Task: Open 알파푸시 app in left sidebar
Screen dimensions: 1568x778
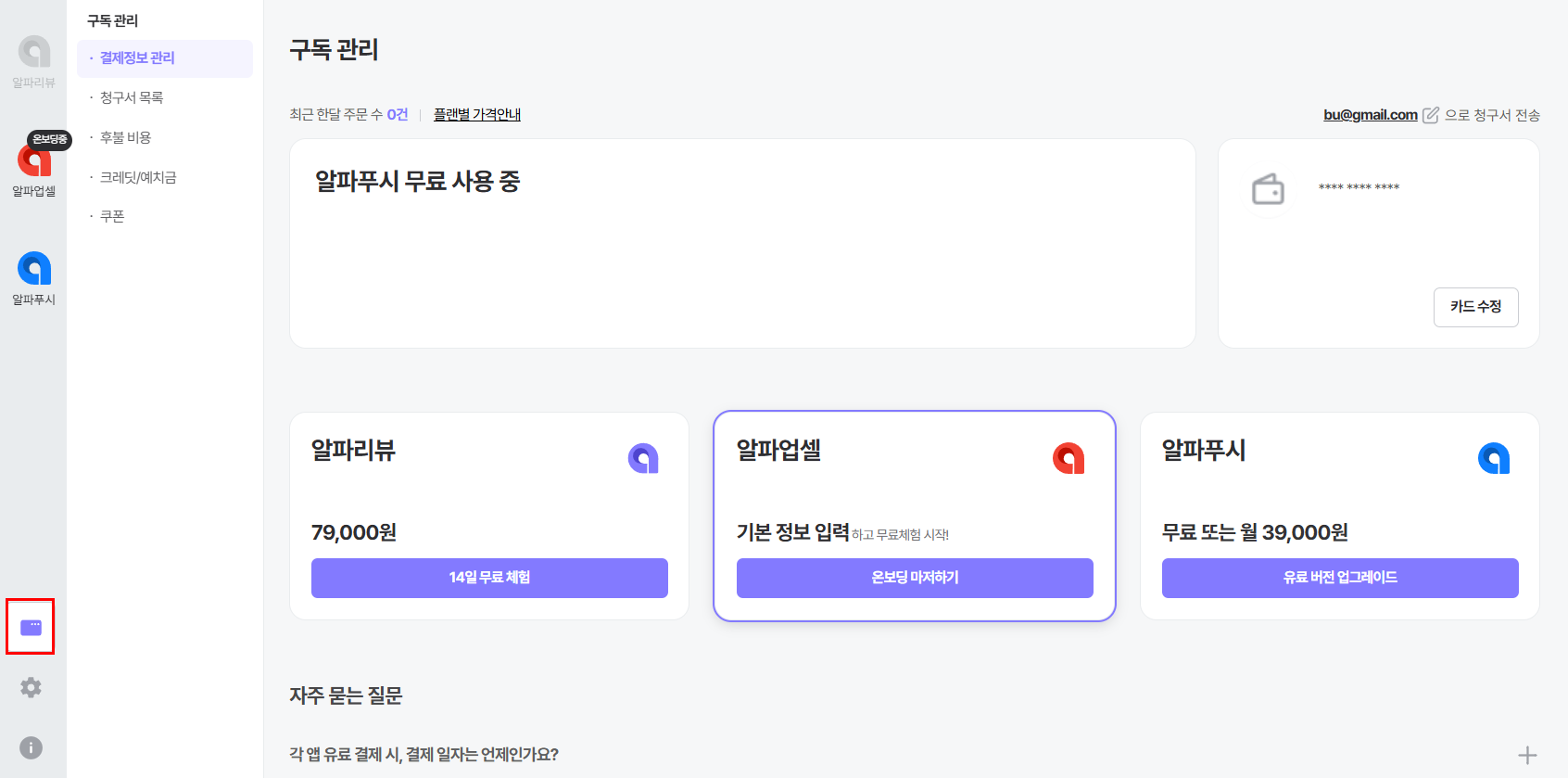Action: pos(33,278)
